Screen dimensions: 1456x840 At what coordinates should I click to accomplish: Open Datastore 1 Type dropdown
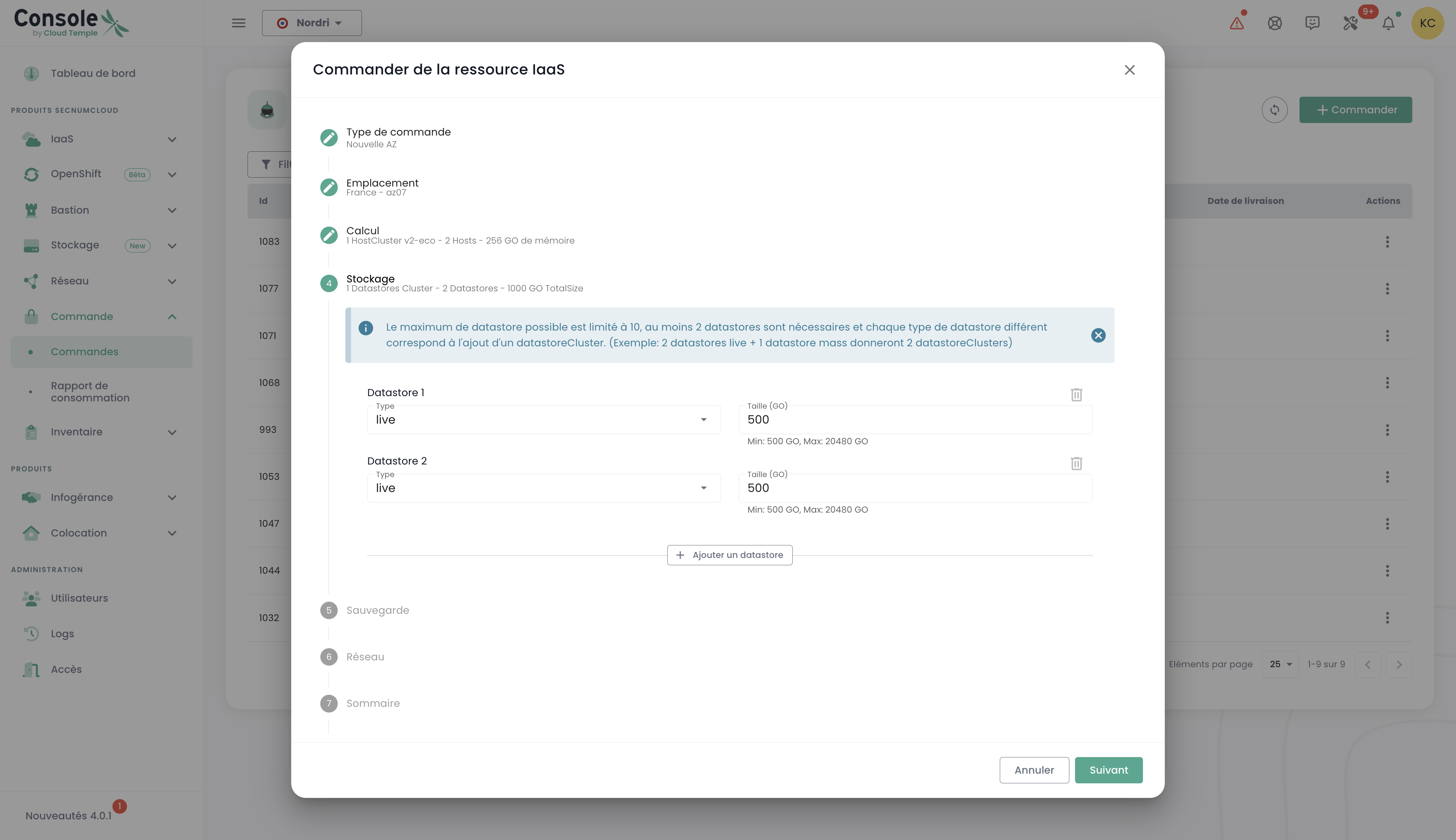pos(543,420)
